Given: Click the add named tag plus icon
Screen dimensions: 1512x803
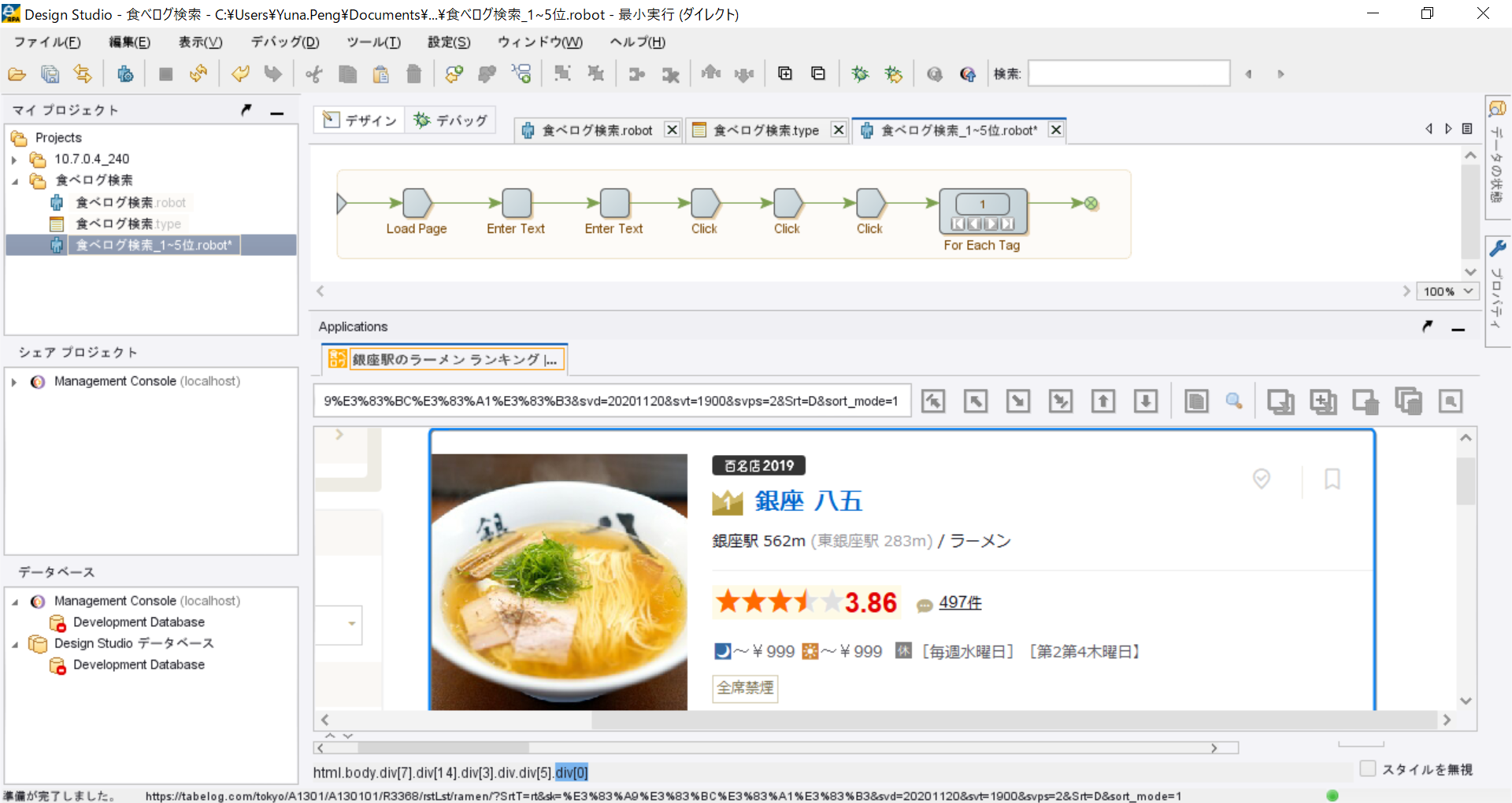Looking at the screenshot, I should click(1323, 401).
